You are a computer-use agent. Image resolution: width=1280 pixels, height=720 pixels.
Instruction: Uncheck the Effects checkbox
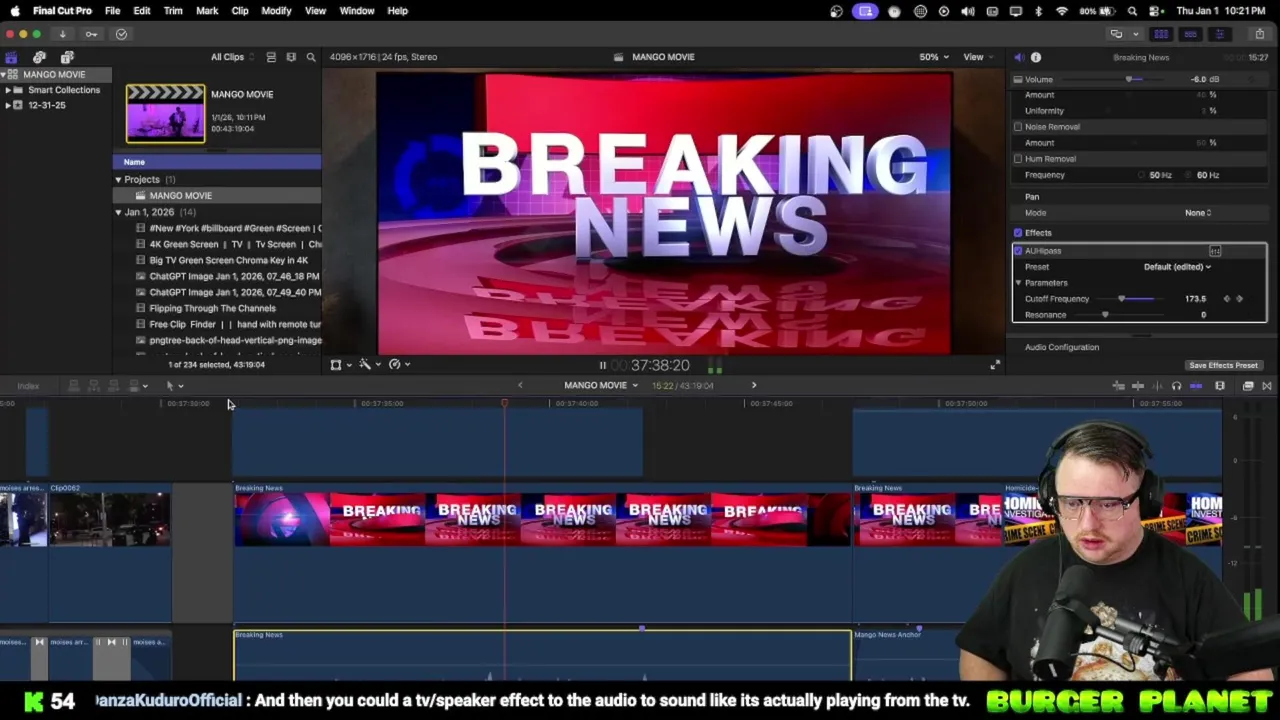(1018, 233)
